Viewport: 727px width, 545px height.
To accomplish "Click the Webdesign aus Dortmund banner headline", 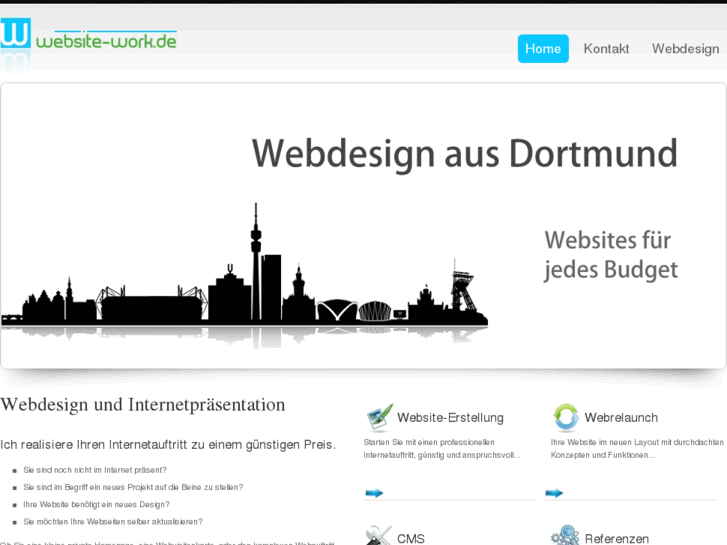I will tap(465, 154).
